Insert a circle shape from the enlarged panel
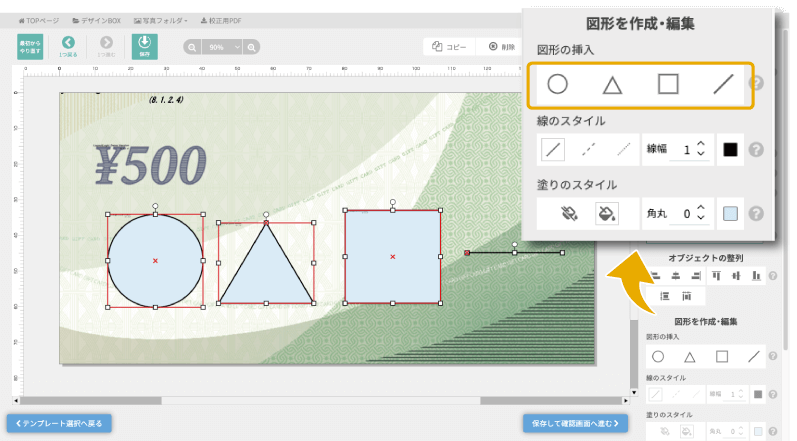 tap(558, 85)
